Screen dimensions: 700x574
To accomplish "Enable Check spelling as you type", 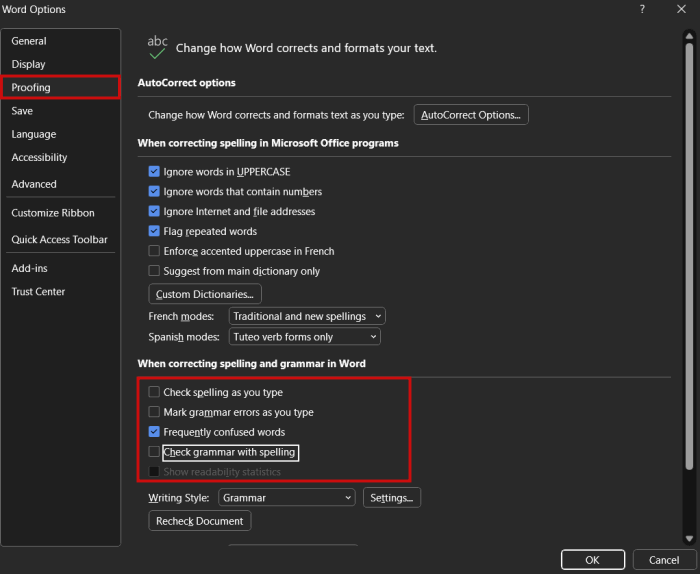I will 154,393.
